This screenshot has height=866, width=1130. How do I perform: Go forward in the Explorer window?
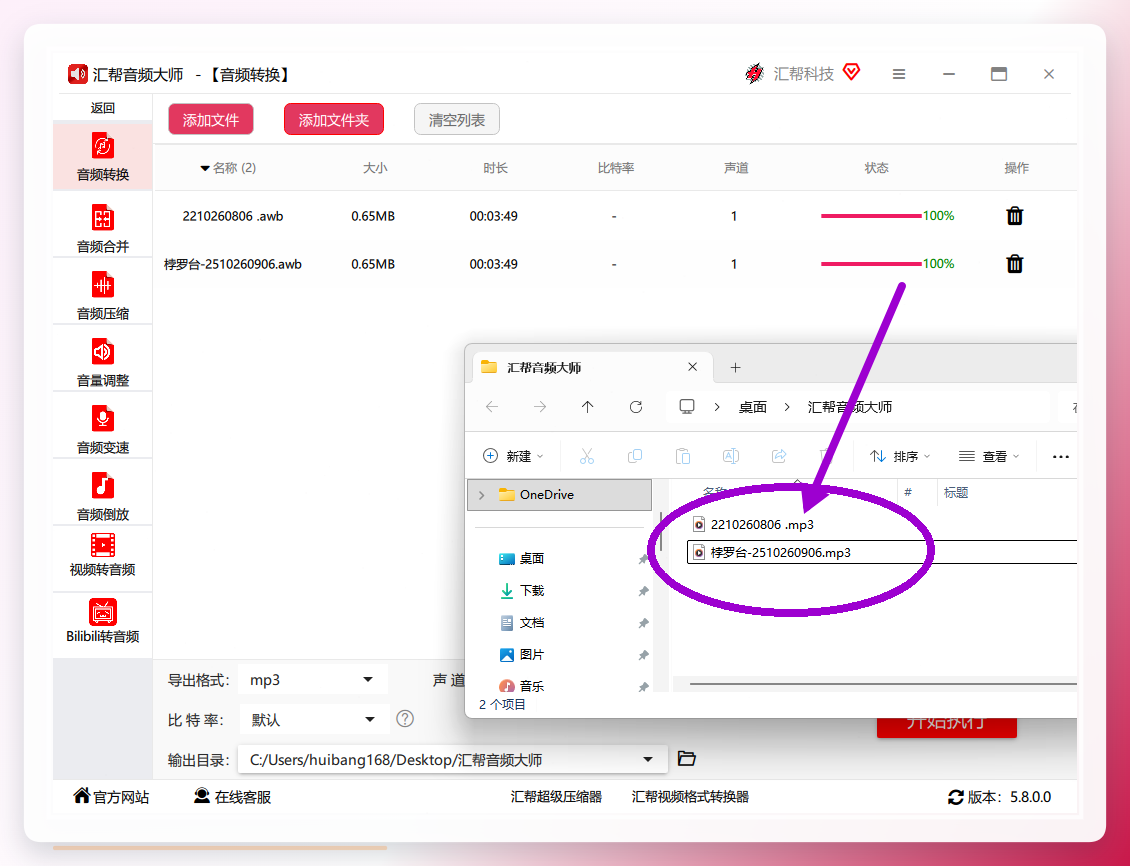[540, 407]
